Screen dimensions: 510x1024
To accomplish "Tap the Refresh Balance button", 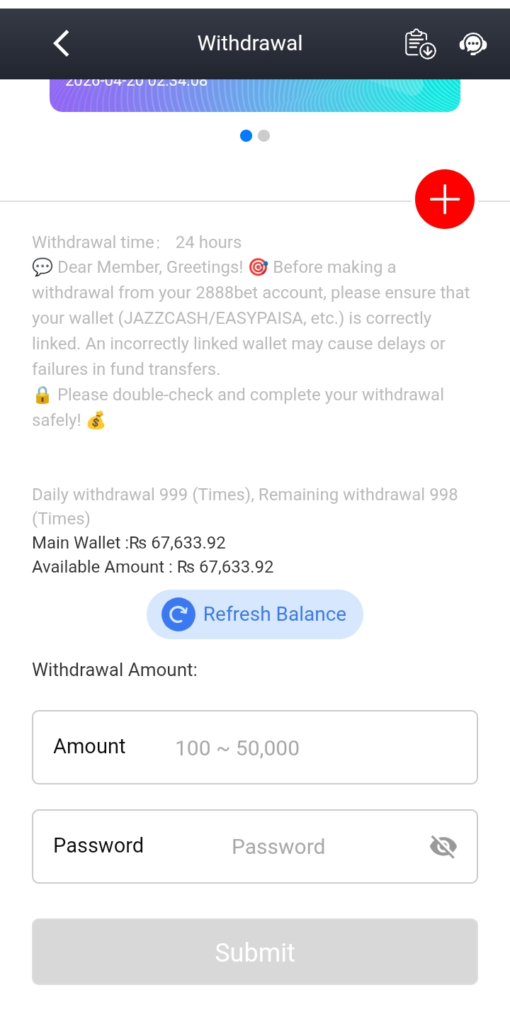I will (x=255, y=615).
